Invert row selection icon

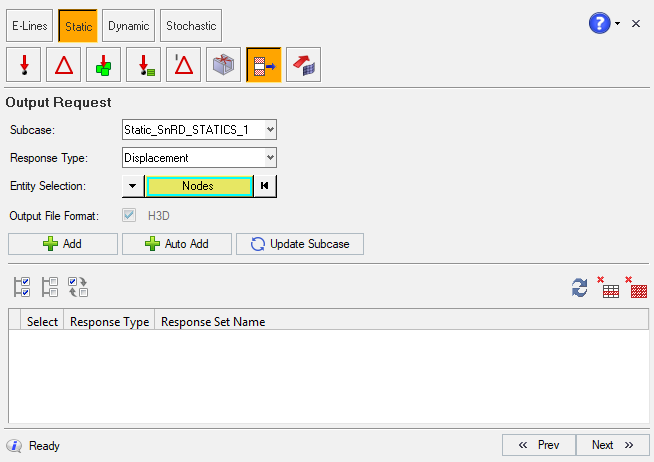pyautogui.click(x=78, y=287)
